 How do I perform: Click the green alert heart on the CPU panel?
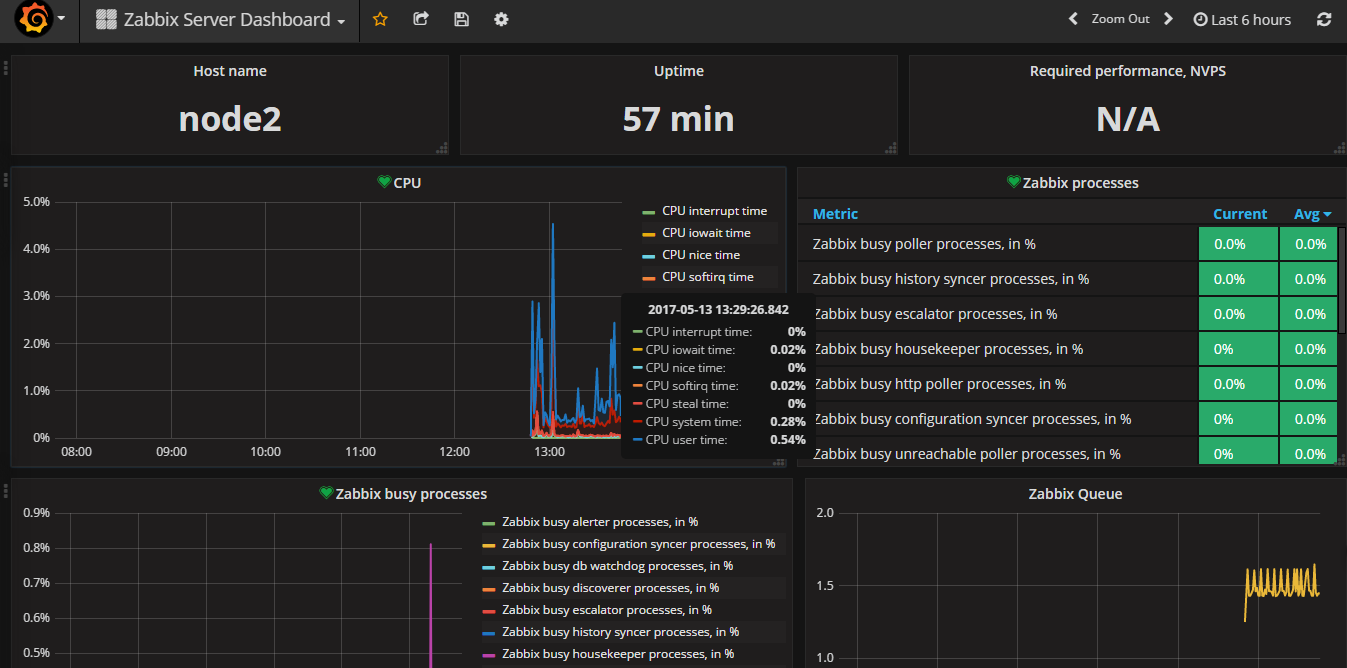(384, 182)
